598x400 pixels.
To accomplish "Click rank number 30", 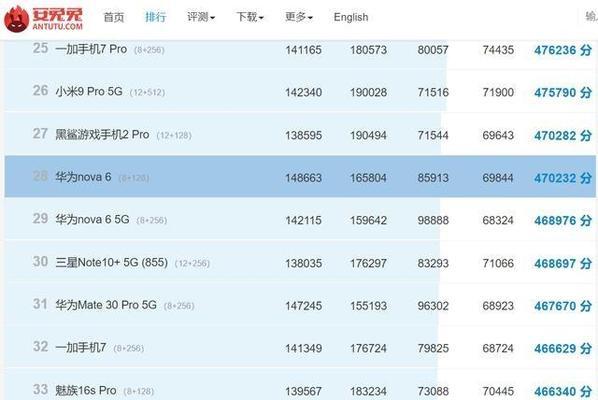I will click(x=40, y=262).
